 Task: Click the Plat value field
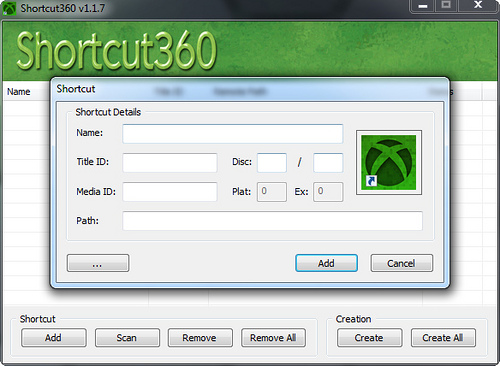tap(272, 192)
